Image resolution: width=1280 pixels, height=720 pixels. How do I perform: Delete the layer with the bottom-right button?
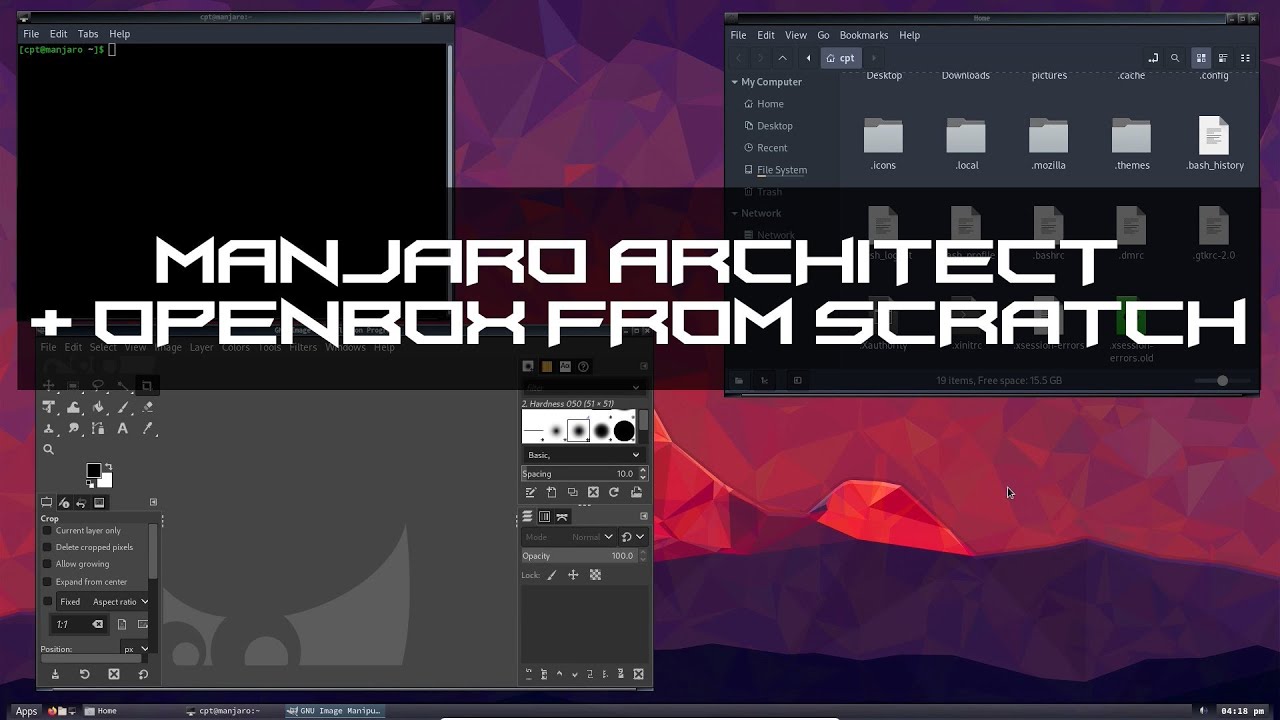click(x=639, y=674)
